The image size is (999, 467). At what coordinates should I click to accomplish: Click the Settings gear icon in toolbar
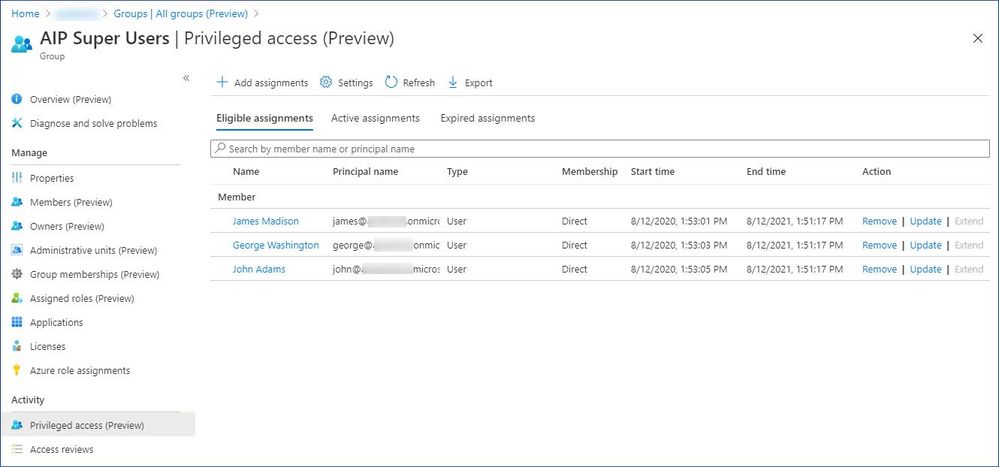pyautogui.click(x=326, y=82)
